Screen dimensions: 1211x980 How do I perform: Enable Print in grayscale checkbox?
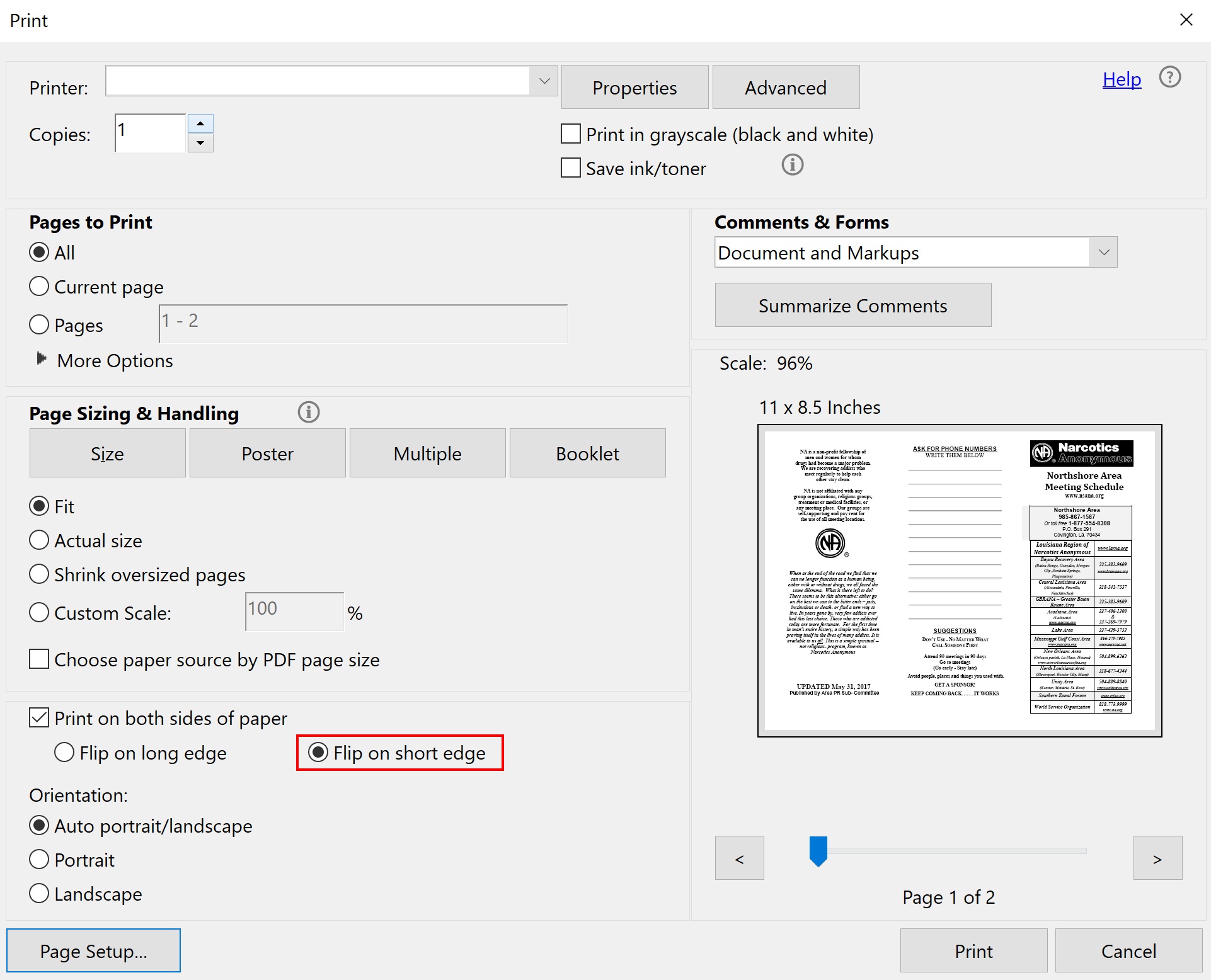point(571,134)
